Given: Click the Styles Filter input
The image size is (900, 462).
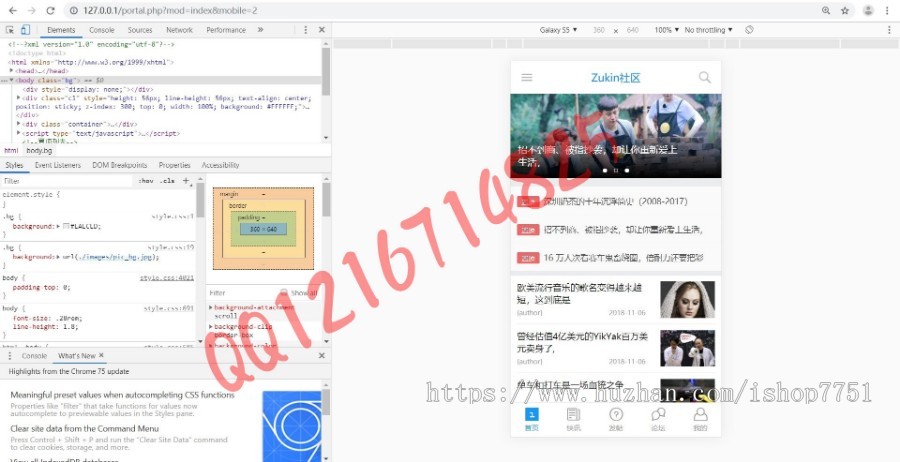Looking at the screenshot, I should 66,181.
